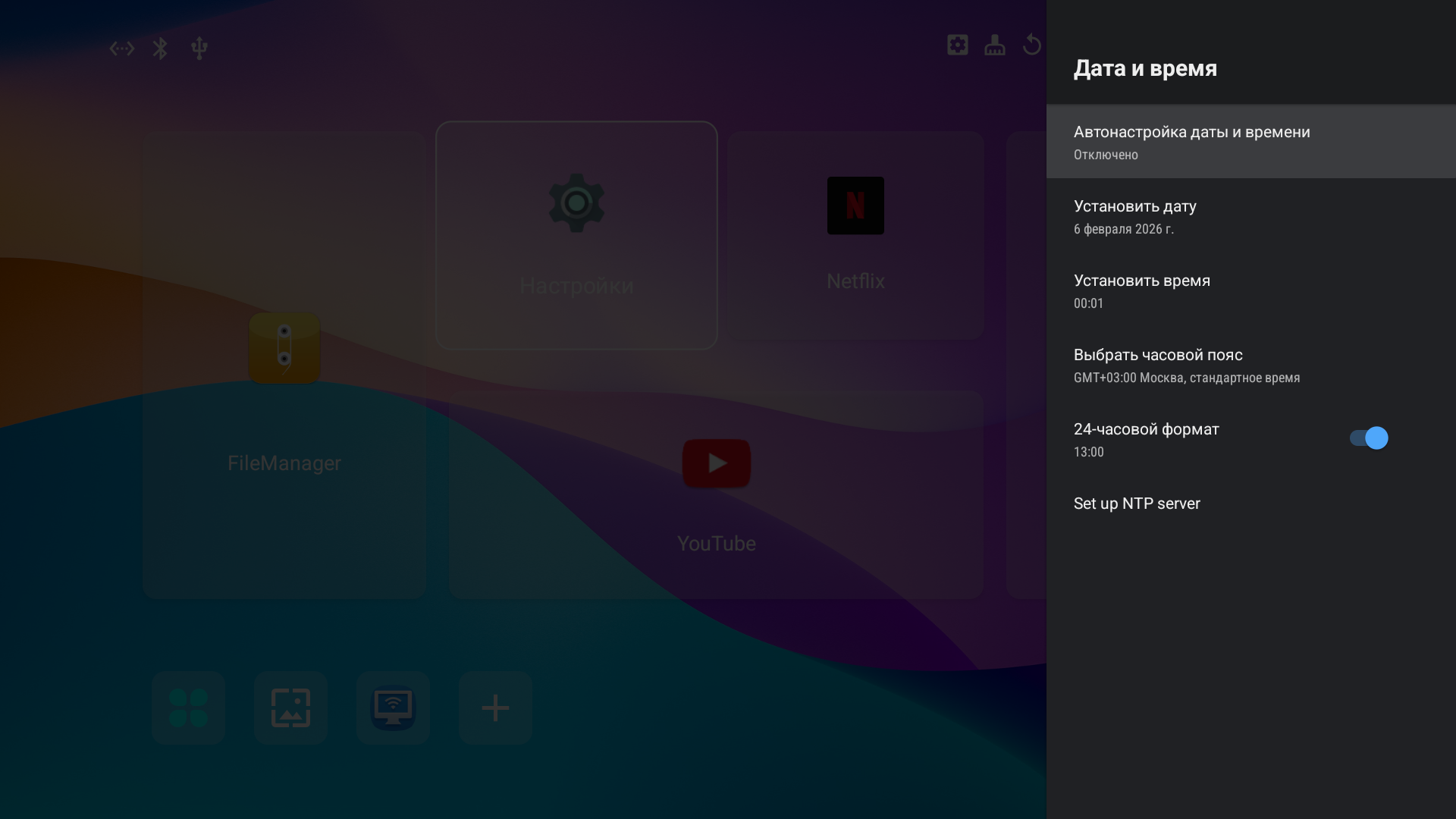Click the network connection arrows icon

point(121,49)
